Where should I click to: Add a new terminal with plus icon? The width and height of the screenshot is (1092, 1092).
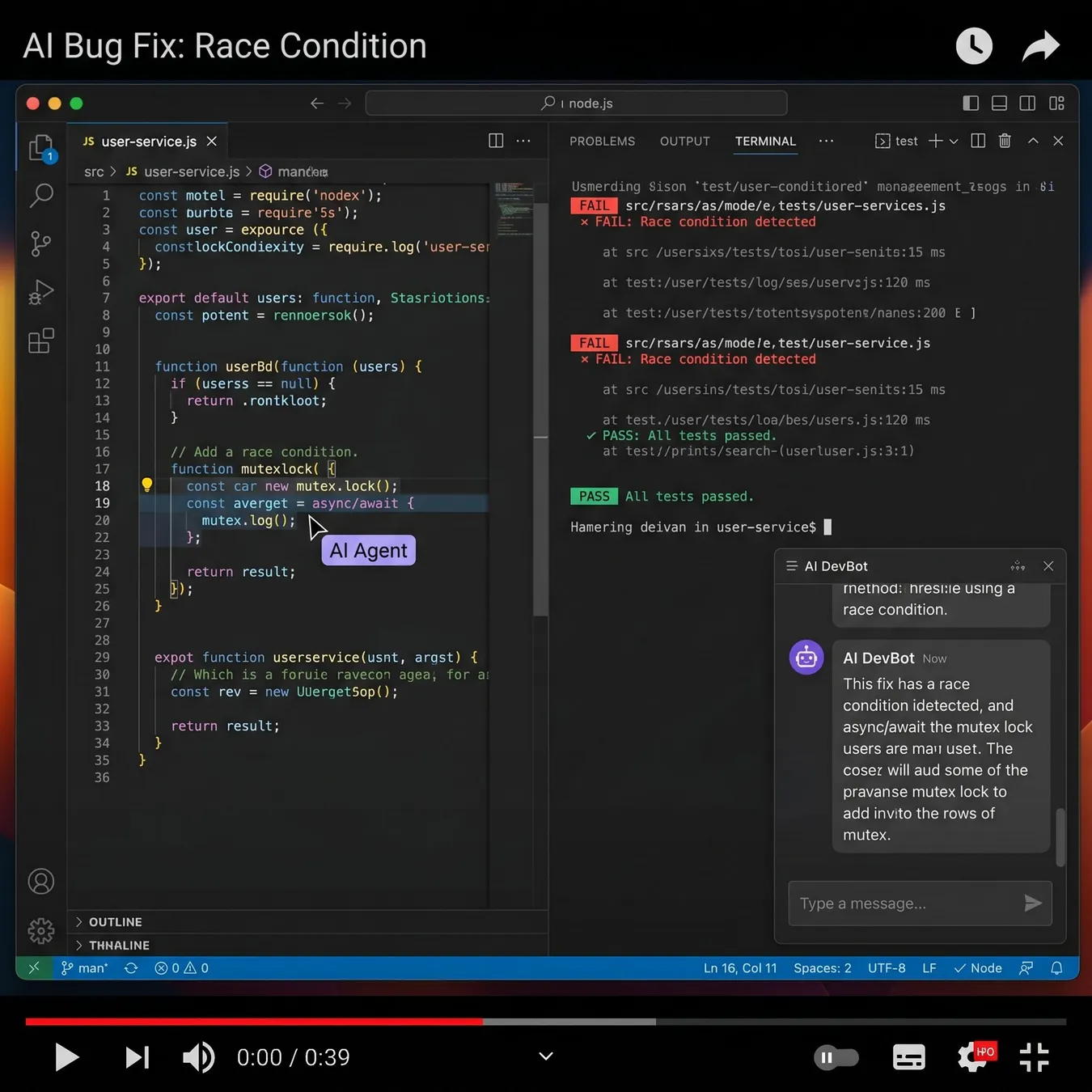(x=935, y=141)
